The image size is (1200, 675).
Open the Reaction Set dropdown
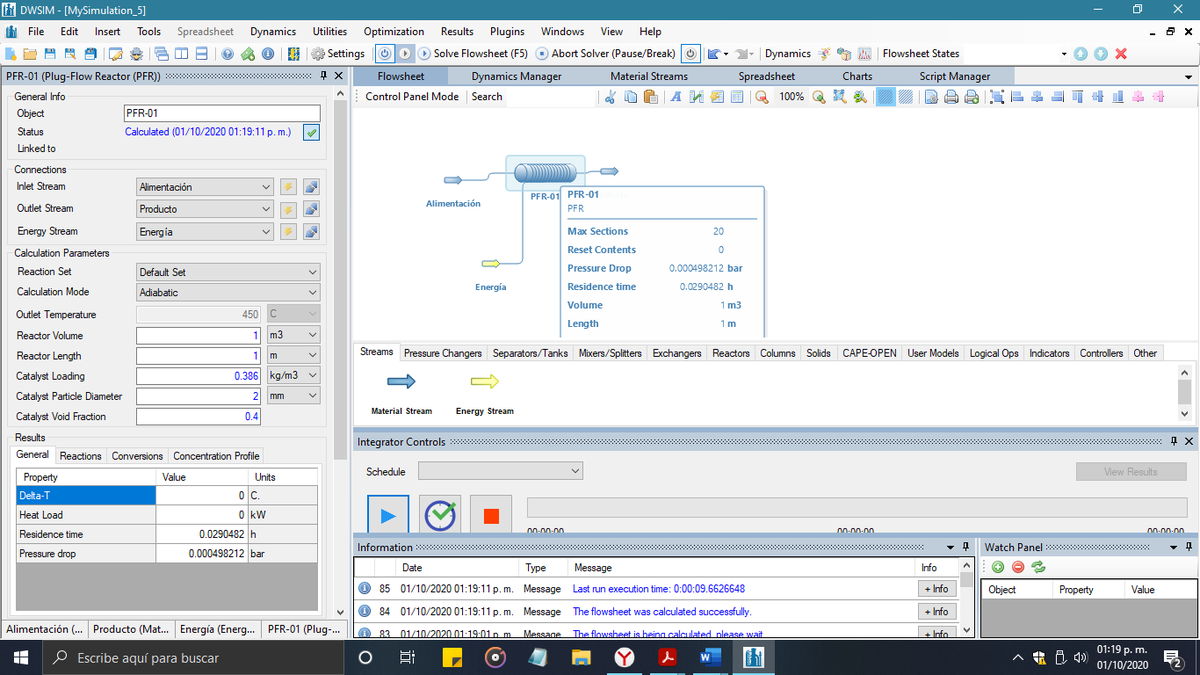pyautogui.click(x=228, y=272)
